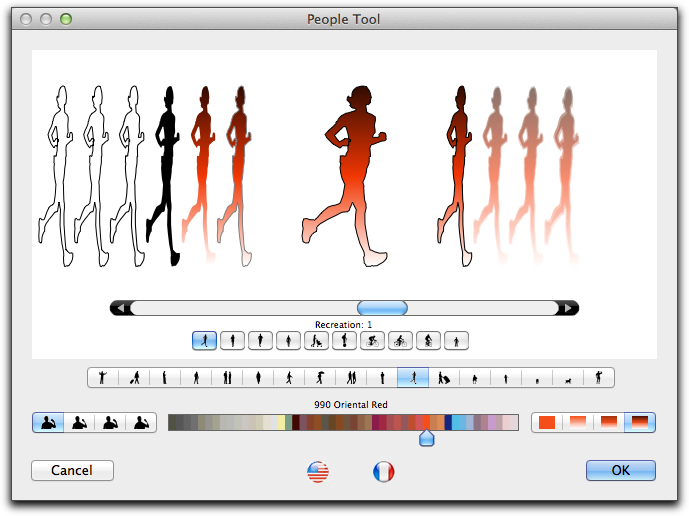Click the Cancel button
This screenshot has width=689, height=516.
click(x=73, y=470)
